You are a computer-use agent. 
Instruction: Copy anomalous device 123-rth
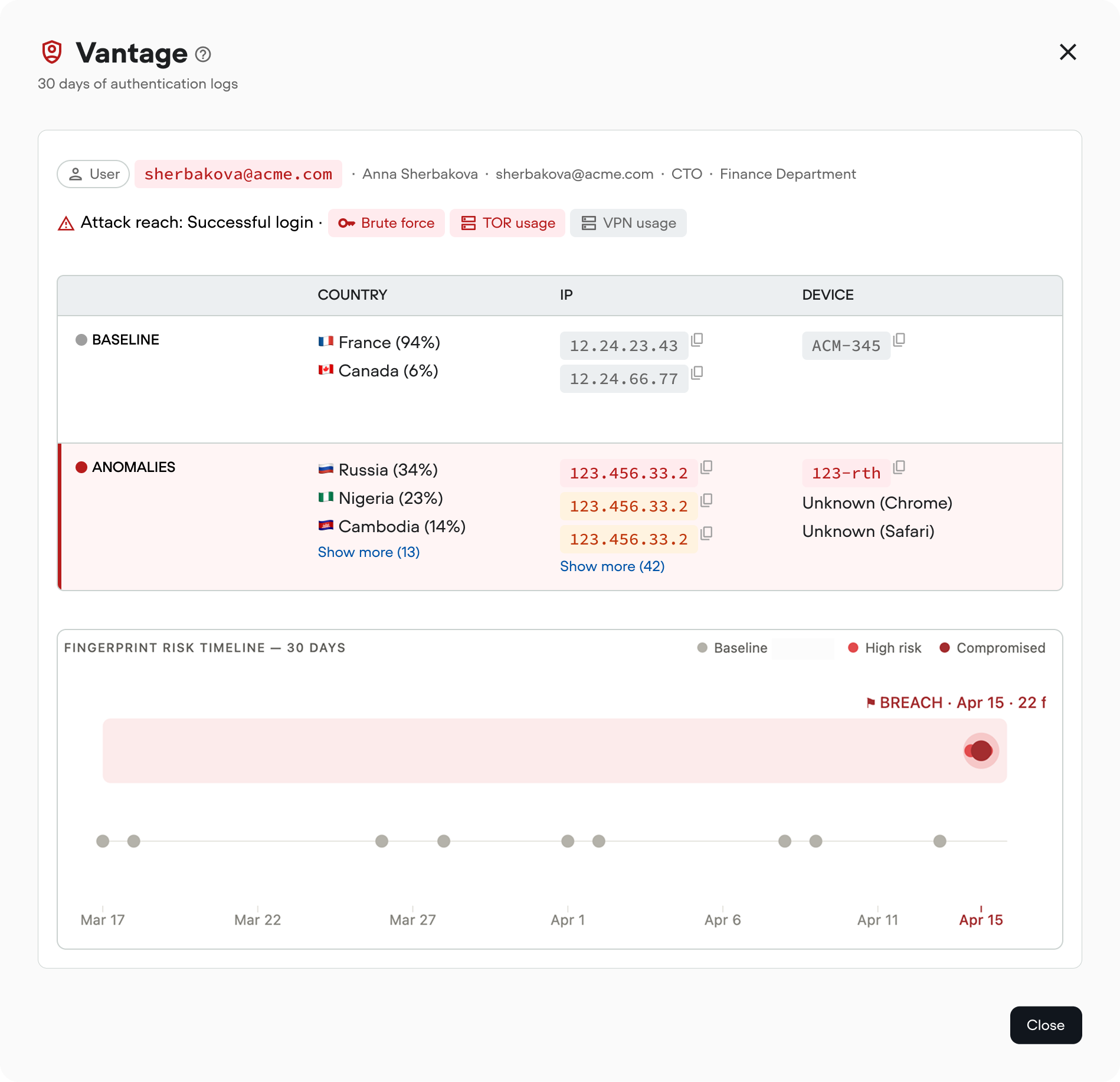[x=899, y=467]
